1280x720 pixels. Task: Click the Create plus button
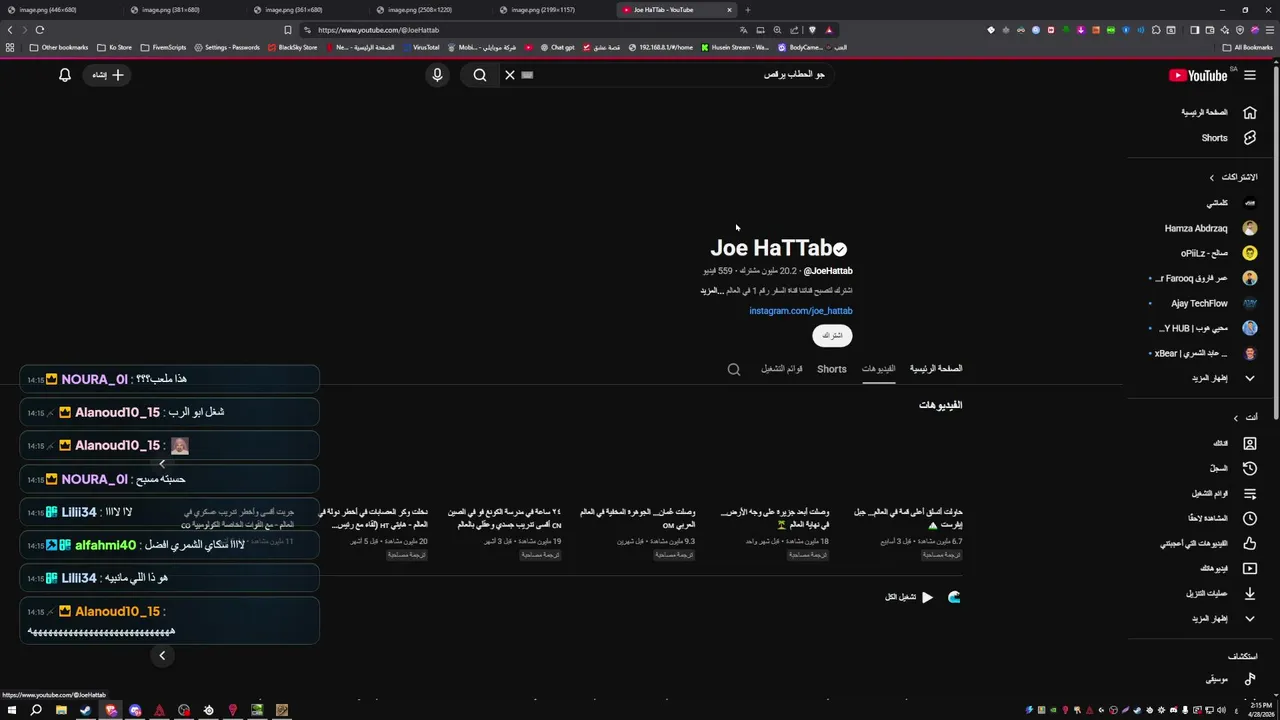(108, 75)
